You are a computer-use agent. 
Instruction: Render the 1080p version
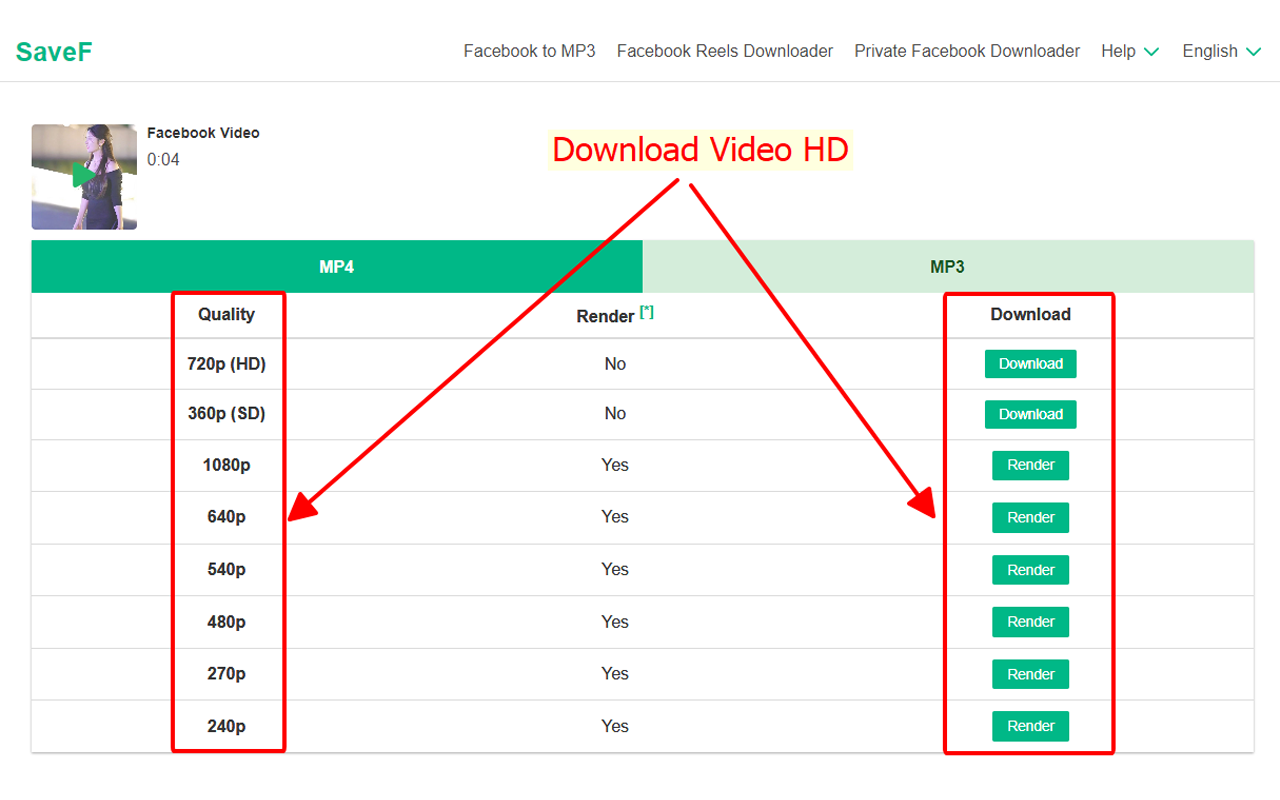(x=1030, y=465)
